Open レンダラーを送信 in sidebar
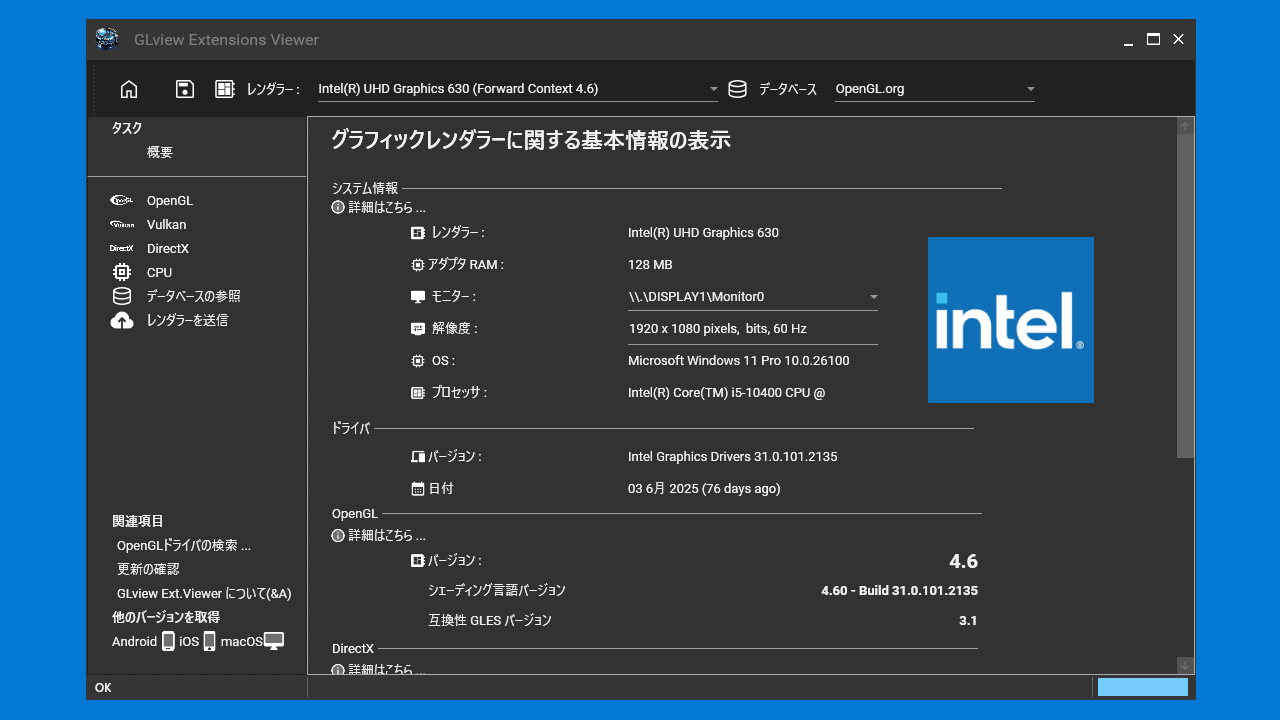 (x=188, y=320)
